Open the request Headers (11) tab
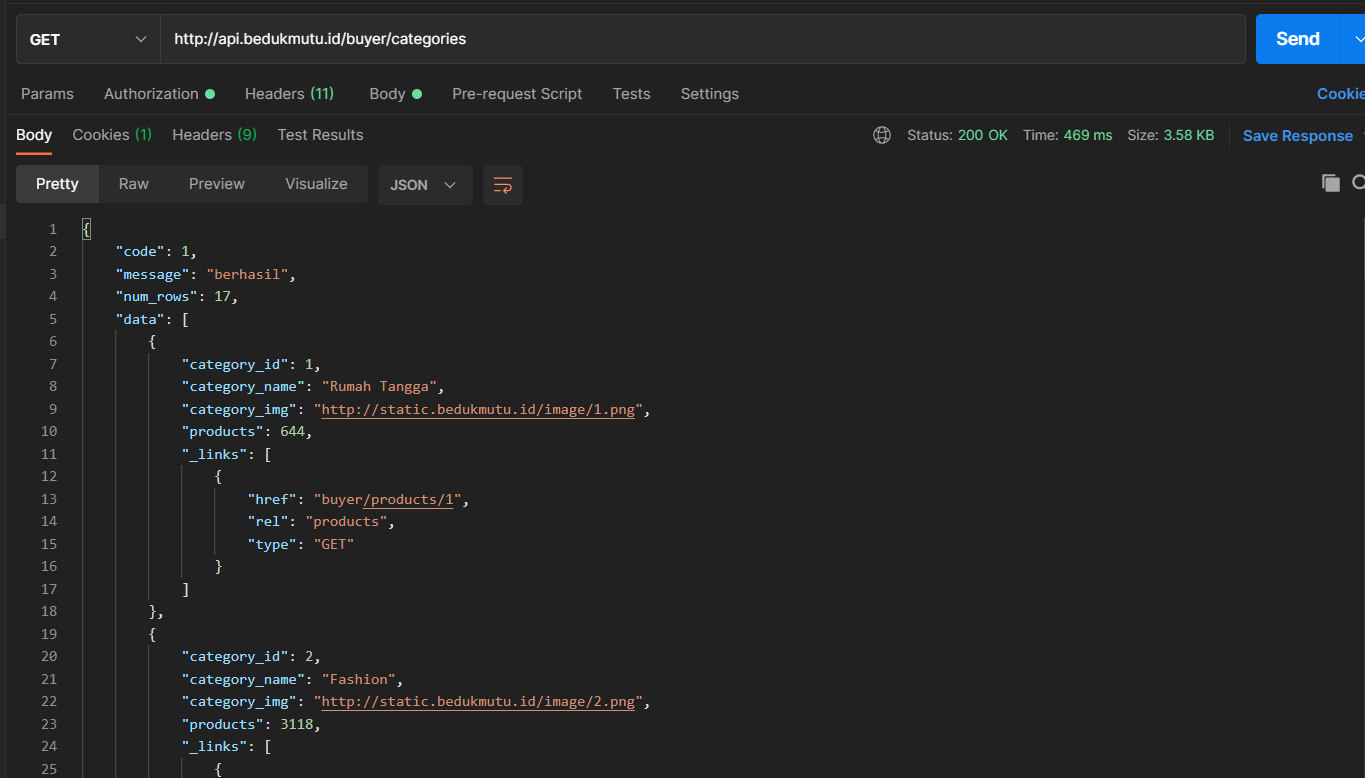 pyautogui.click(x=289, y=94)
